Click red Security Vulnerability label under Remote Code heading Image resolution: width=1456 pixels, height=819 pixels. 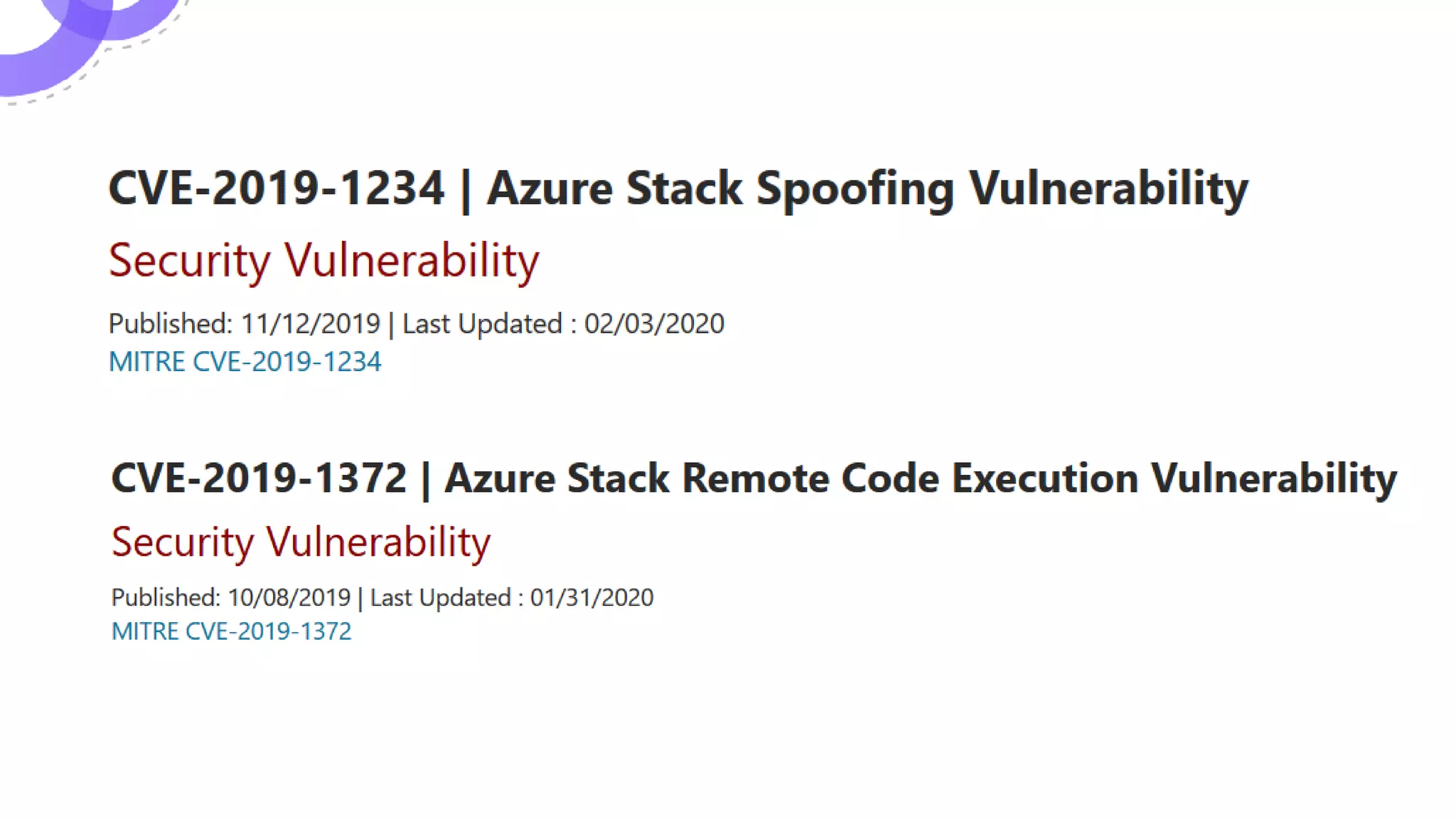click(x=301, y=542)
